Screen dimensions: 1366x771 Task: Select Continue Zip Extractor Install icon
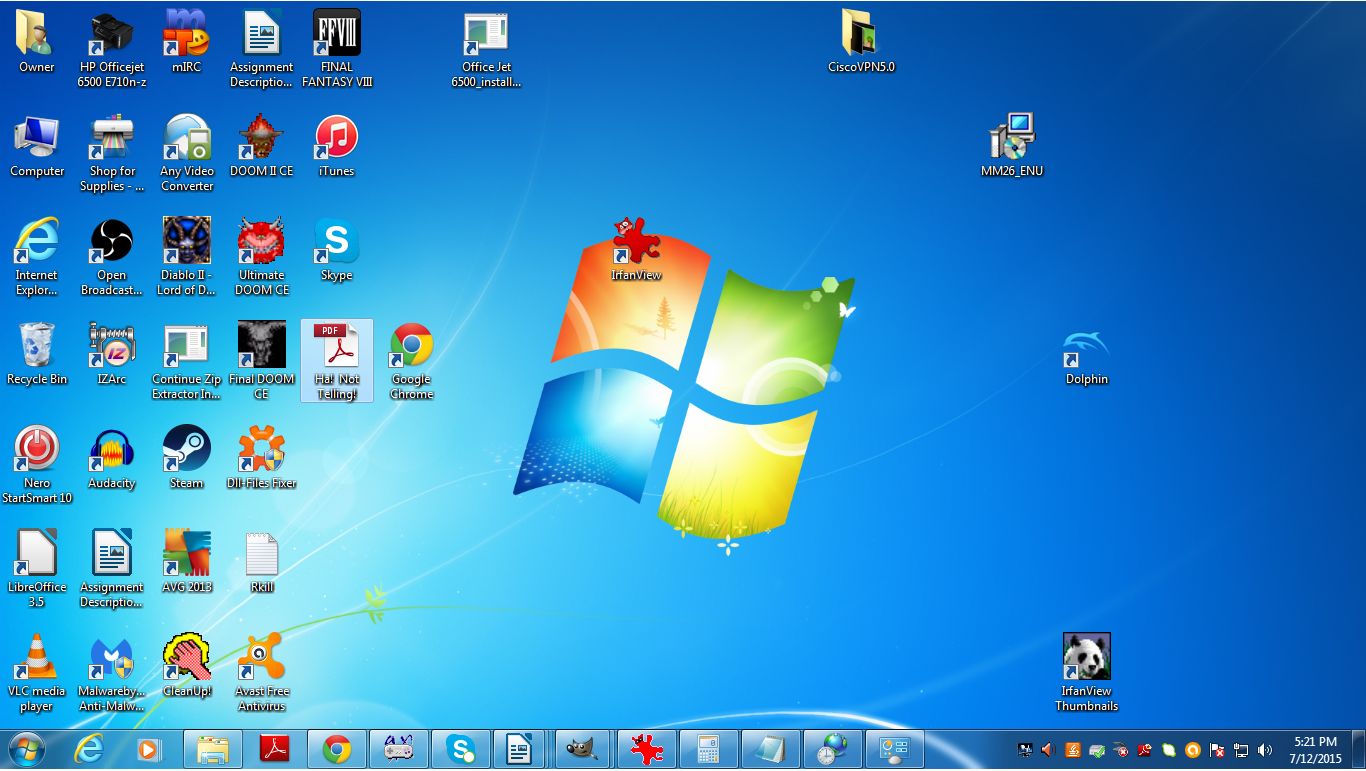187,361
